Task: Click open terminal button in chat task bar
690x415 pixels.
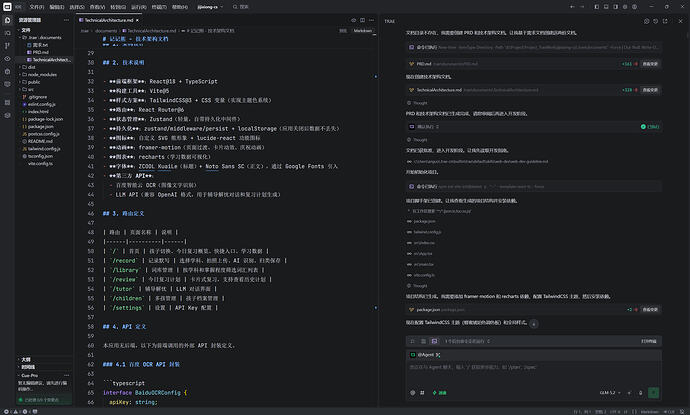Action: pos(649,341)
